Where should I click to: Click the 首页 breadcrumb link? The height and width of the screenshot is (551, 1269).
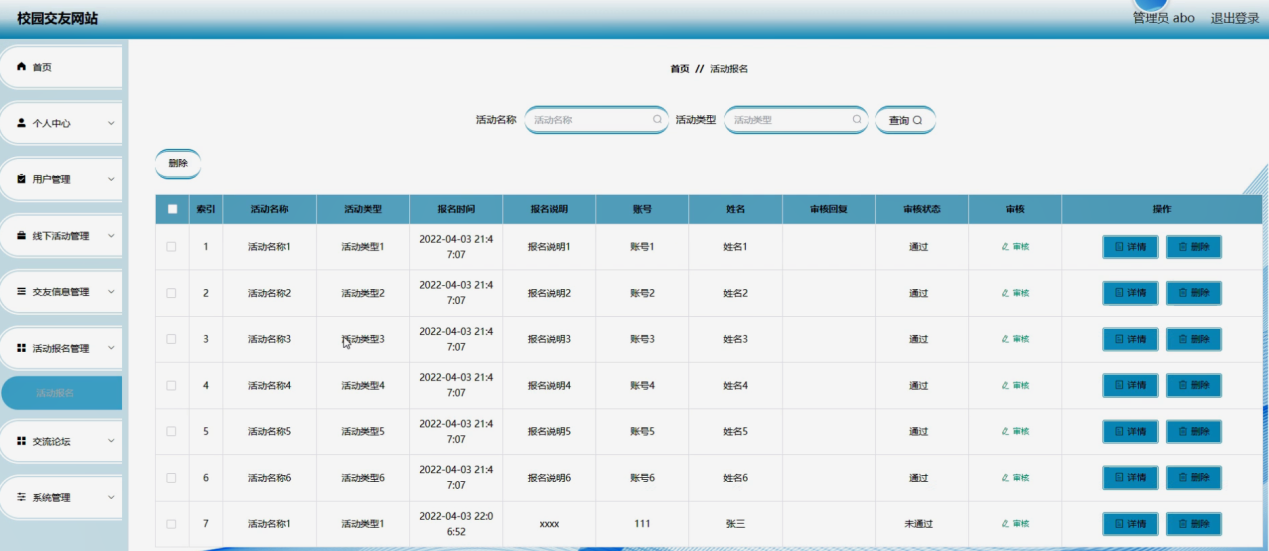679,69
